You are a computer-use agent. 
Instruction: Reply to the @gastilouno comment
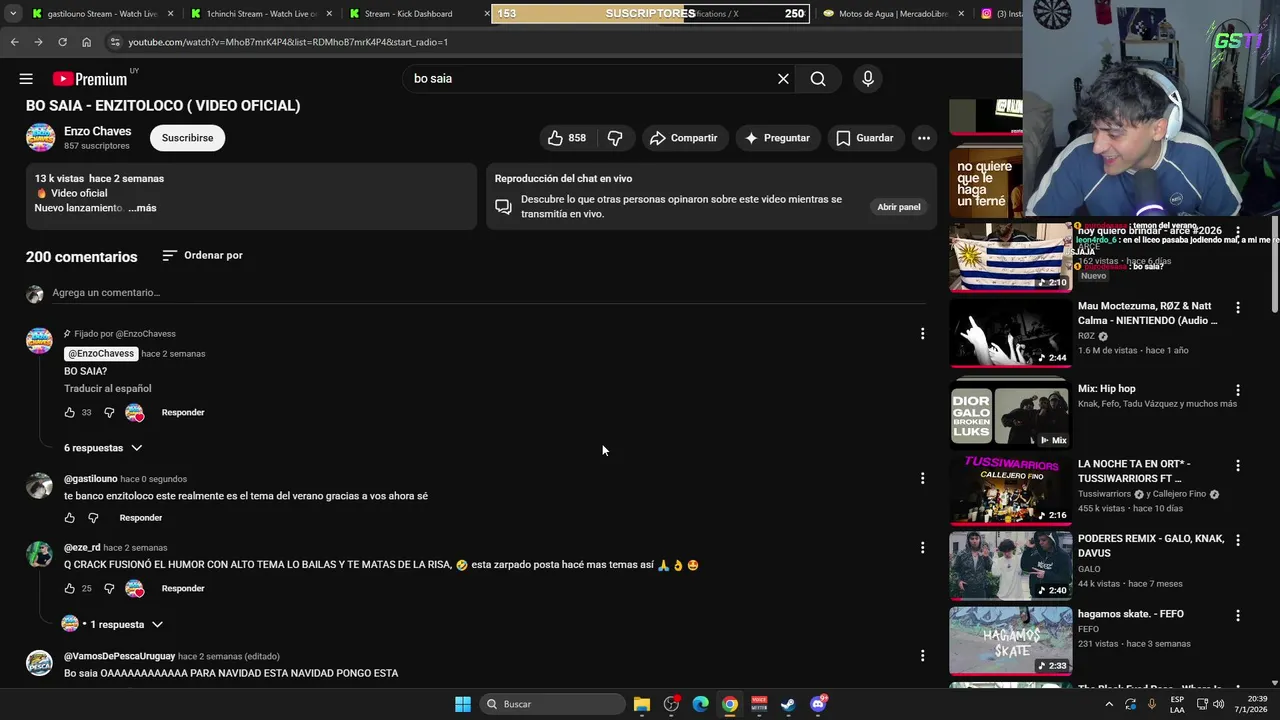141,518
